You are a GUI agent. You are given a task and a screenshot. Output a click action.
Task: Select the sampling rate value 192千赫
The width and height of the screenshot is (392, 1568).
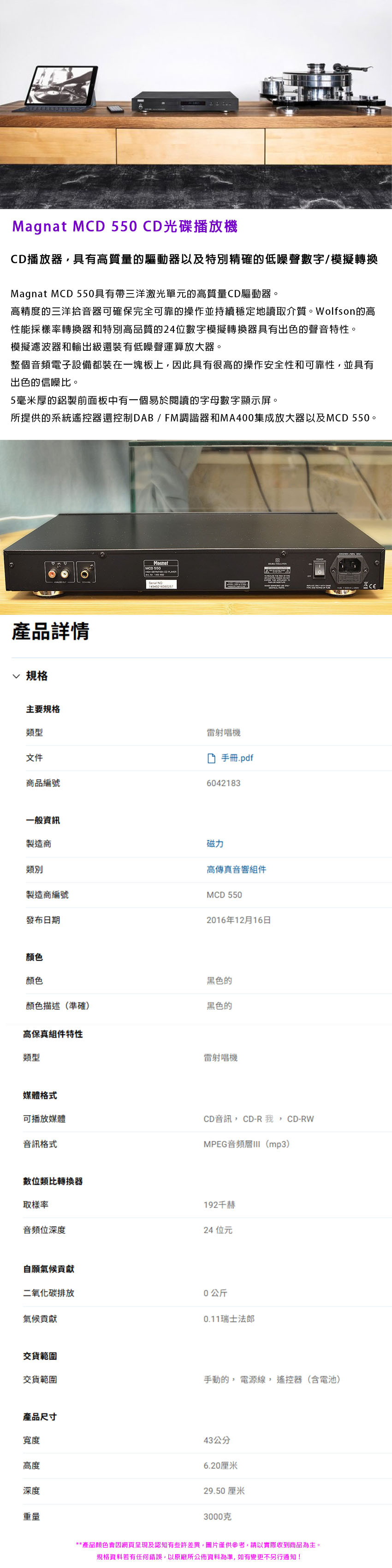220,1205
